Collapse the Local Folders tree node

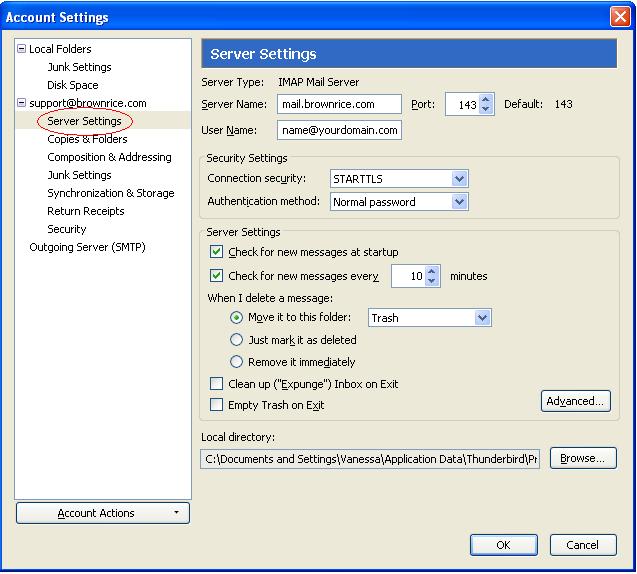pyautogui.click(x=22, y=49)
